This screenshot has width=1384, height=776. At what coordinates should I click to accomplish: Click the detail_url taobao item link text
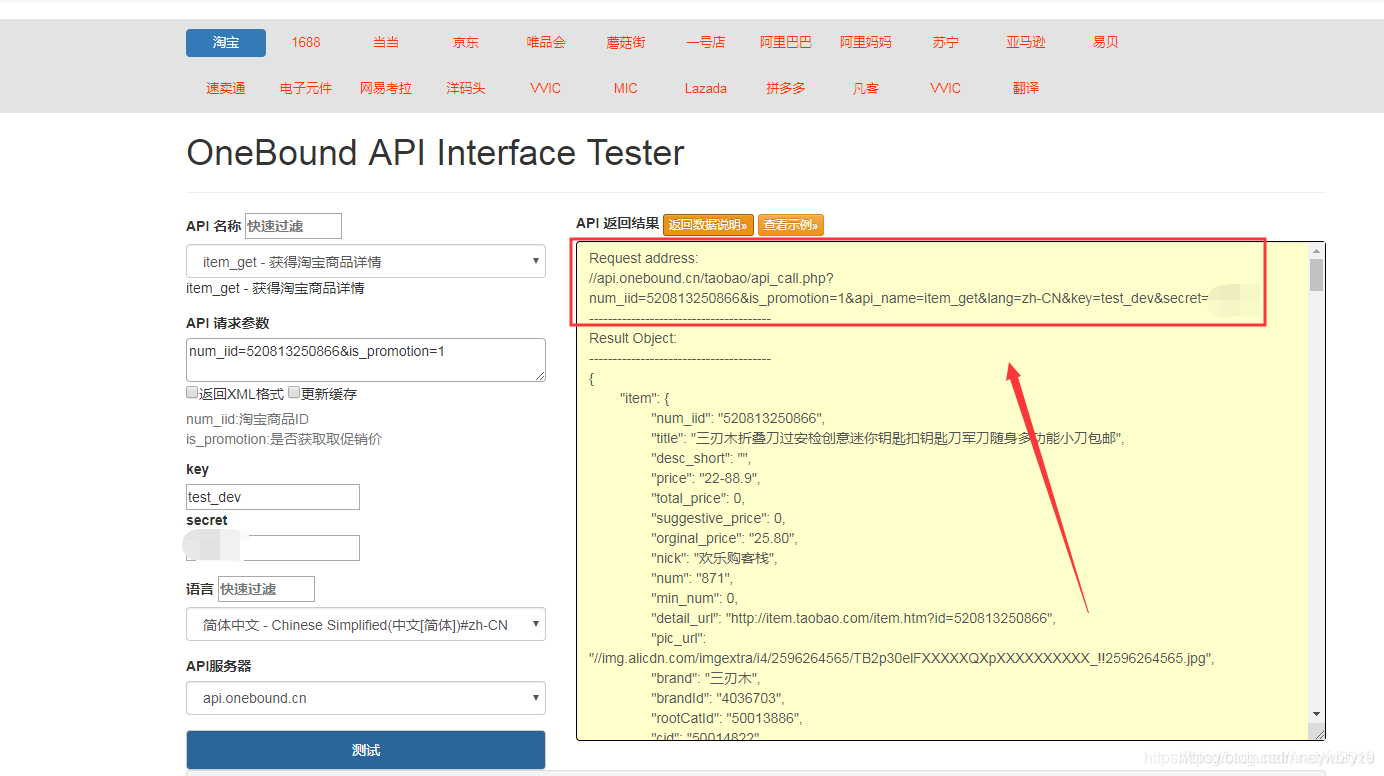(x=853, y=618)
